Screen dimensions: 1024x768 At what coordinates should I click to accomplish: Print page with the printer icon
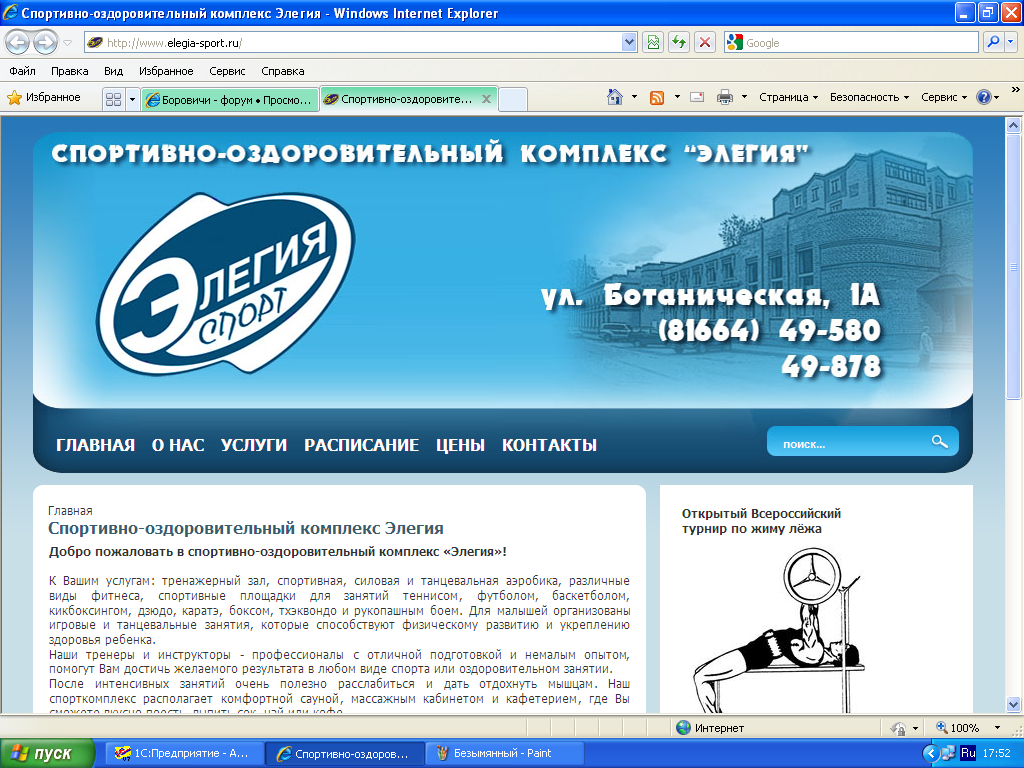[725, 97]
